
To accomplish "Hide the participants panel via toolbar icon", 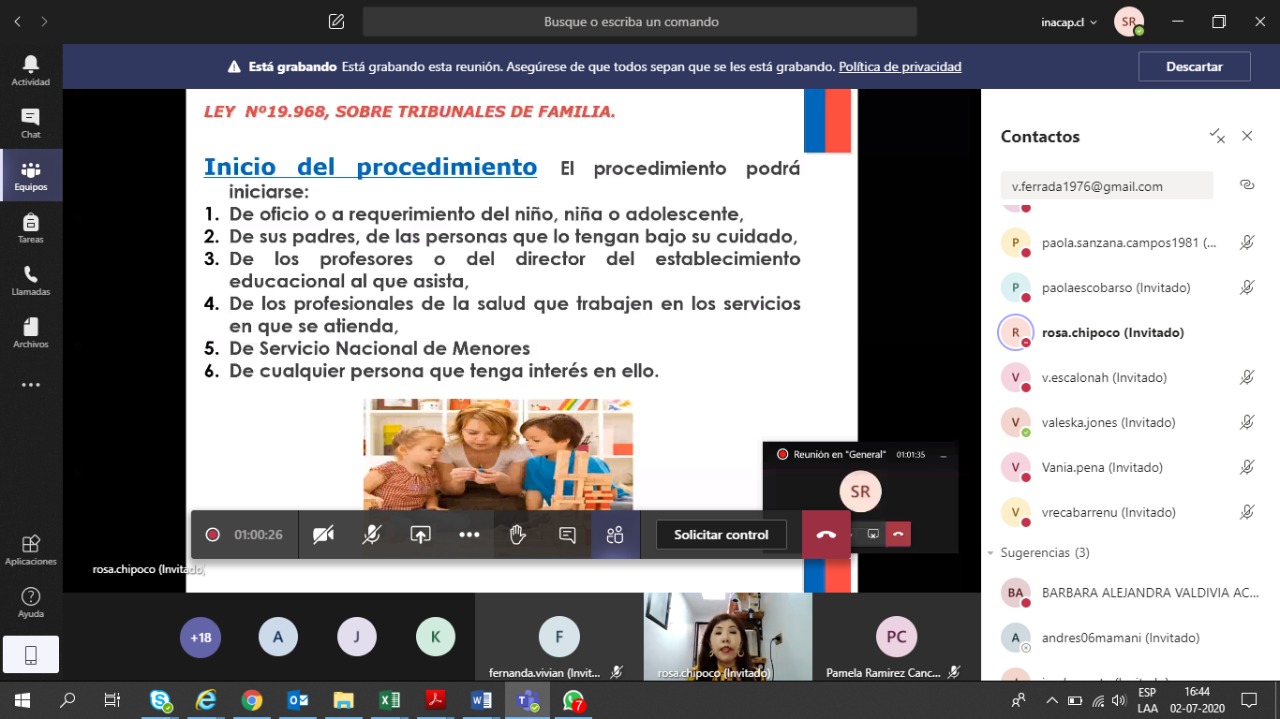I will (615, 535).
